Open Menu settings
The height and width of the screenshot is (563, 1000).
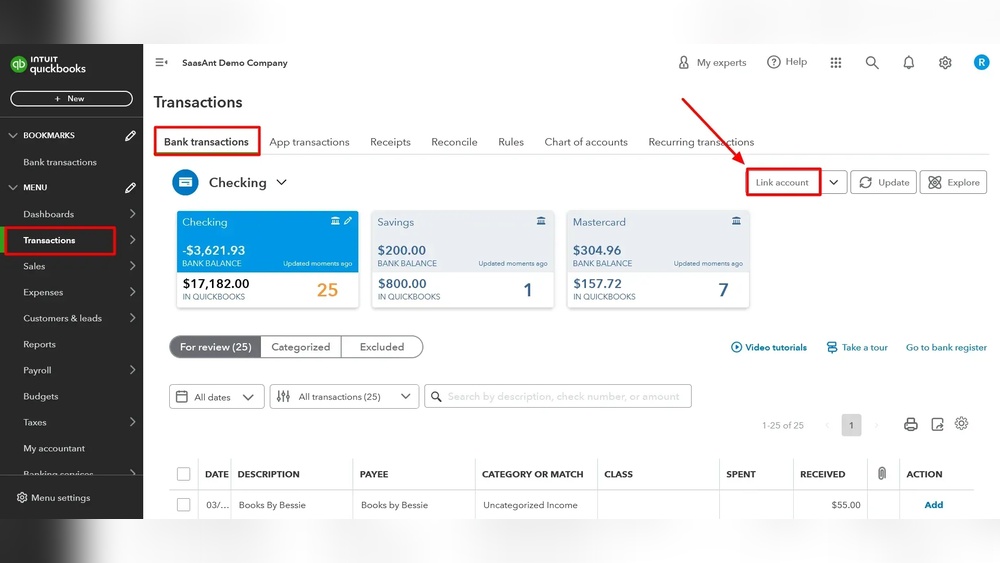[x=54, y=497]
